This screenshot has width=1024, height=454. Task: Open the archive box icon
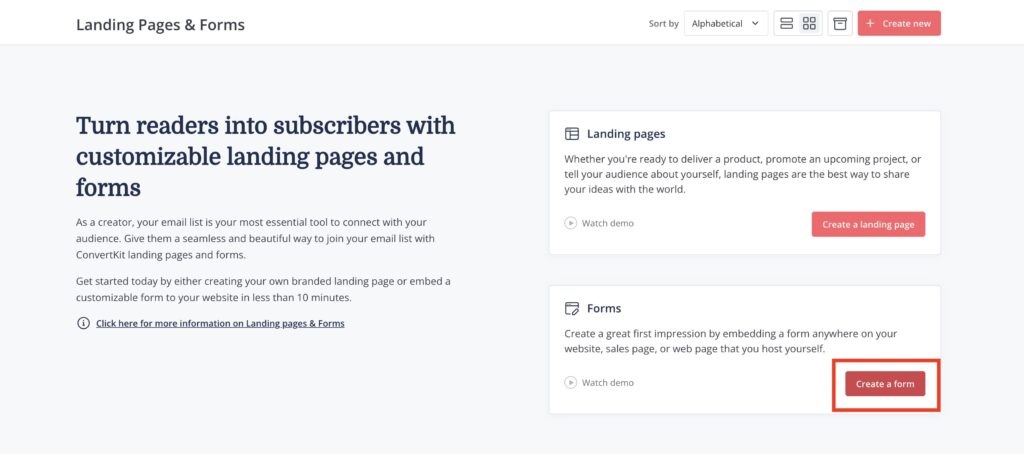pos(840,24)
